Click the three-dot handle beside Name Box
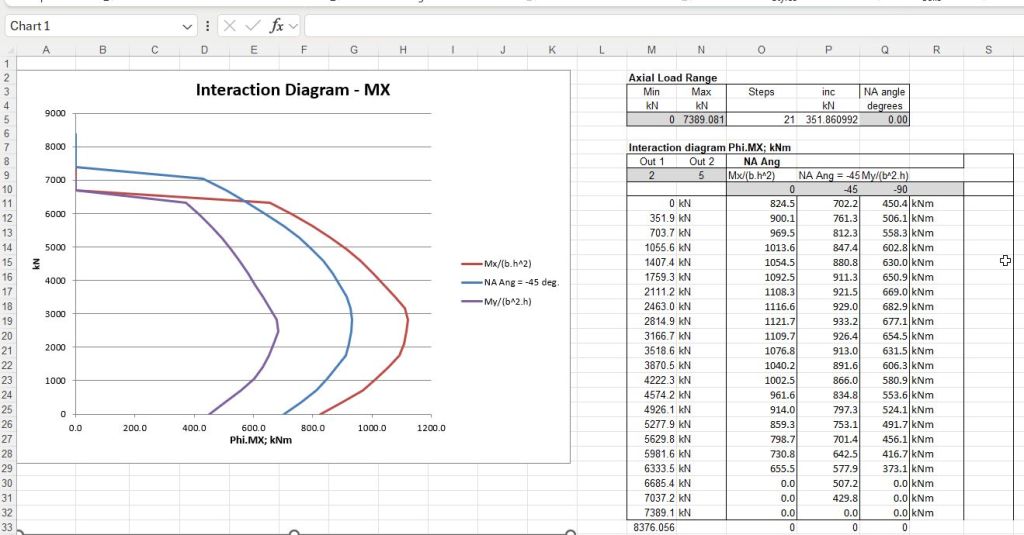 207,26
